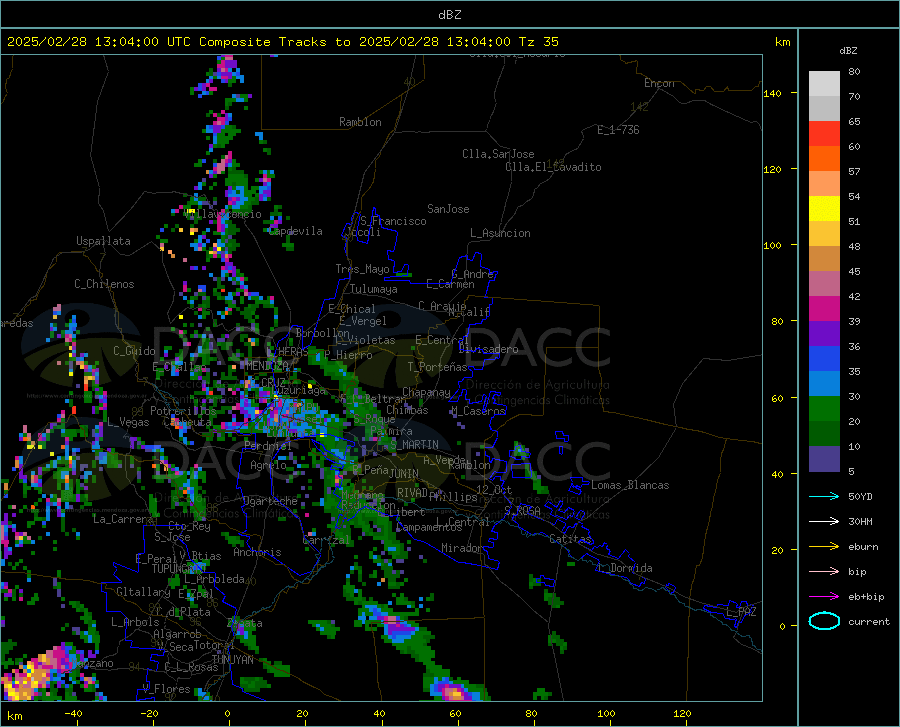This screenshot has height=727, width=900.
Task: Click the Tres_Mayo place label
Action: pyautogui.click(x=362, y=269)
